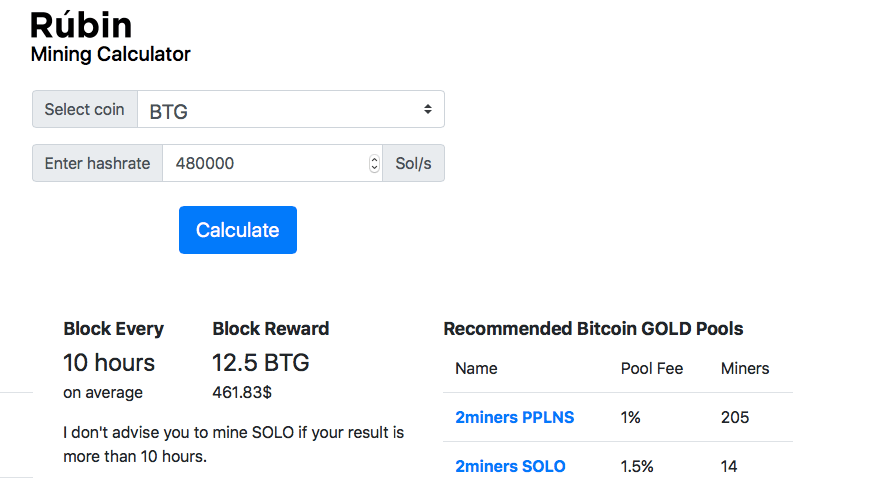Click the 461.83$ reward price
Viewport: 879px width, 487px height.
coord(242,392)
